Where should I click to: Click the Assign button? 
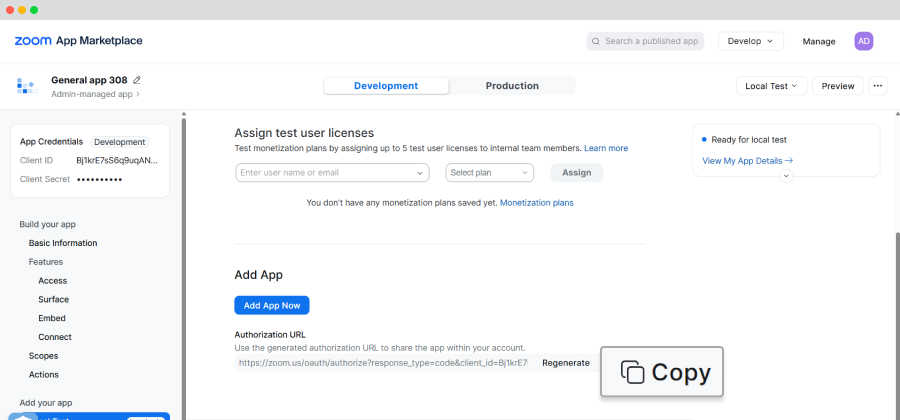click(x=576, y=173)
